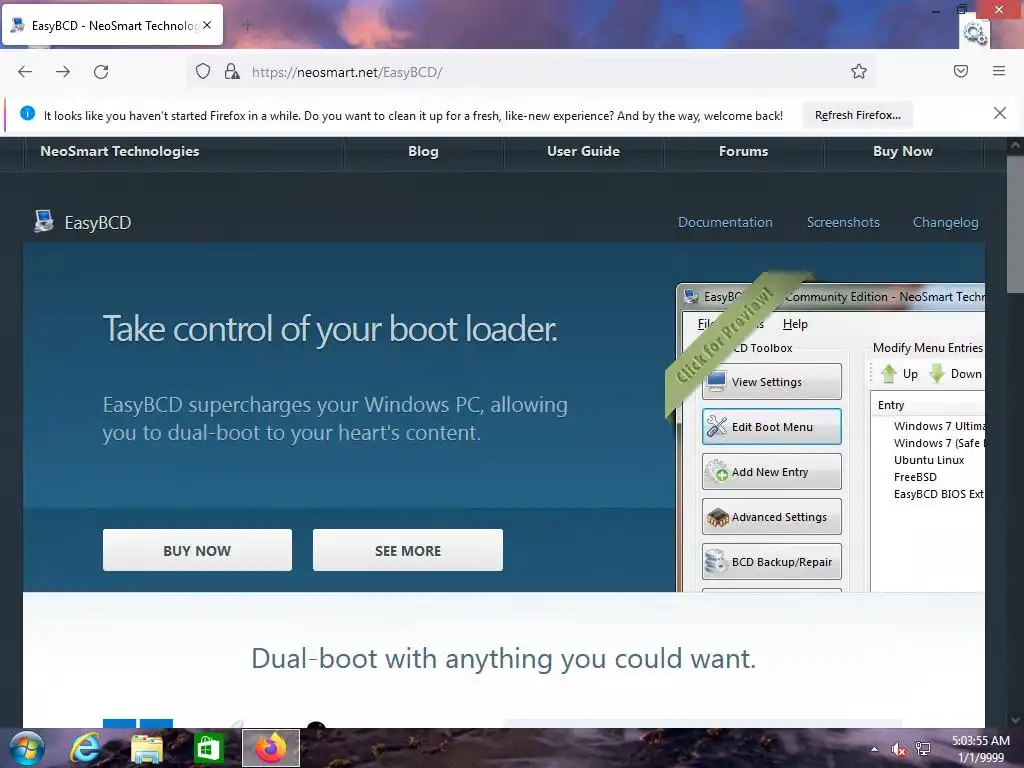The width and height of the screenshot is (1024, 768).
Task: Open the User Guide menu item
Action: point(583,152)
